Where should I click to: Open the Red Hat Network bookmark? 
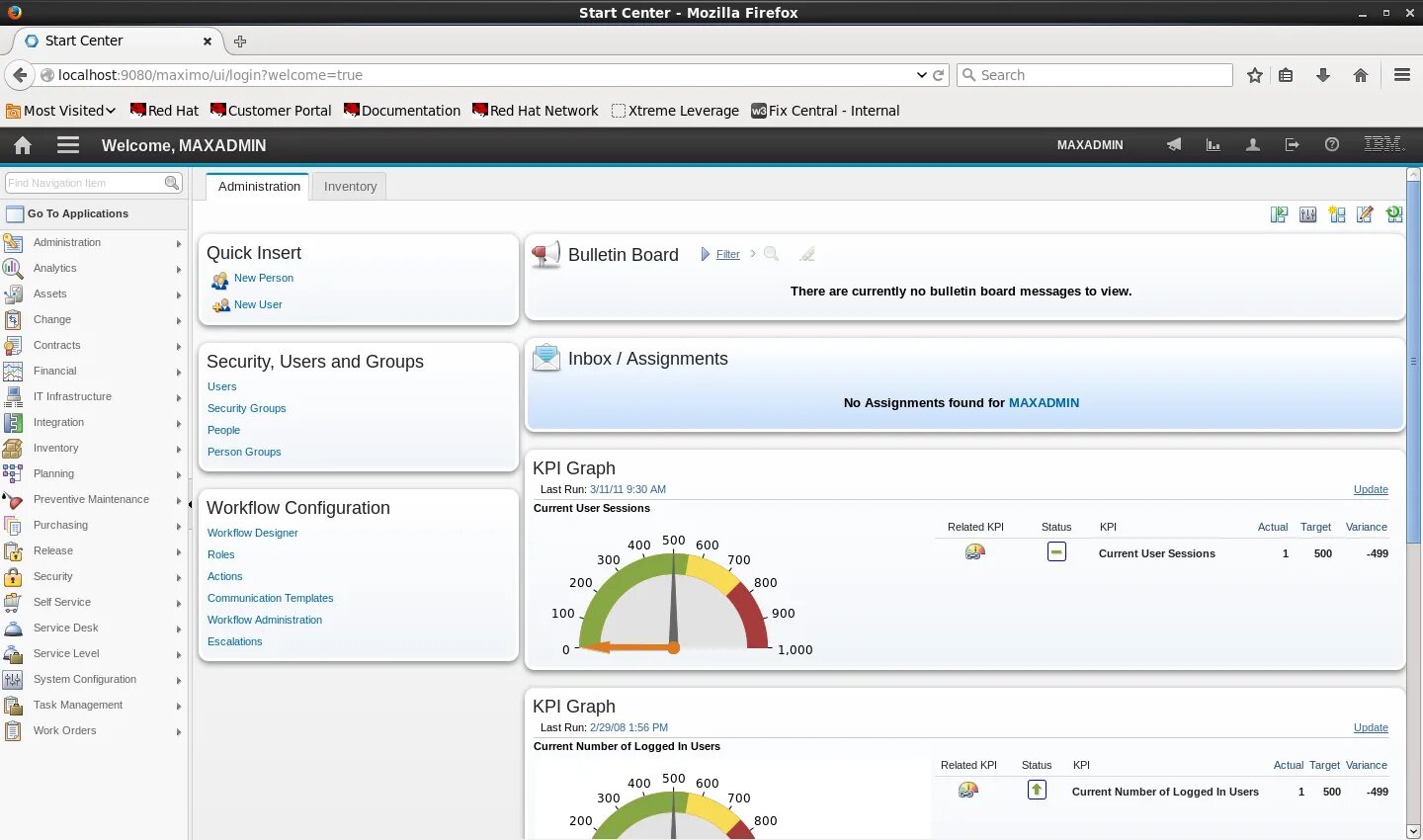click(x=535, y=111)
